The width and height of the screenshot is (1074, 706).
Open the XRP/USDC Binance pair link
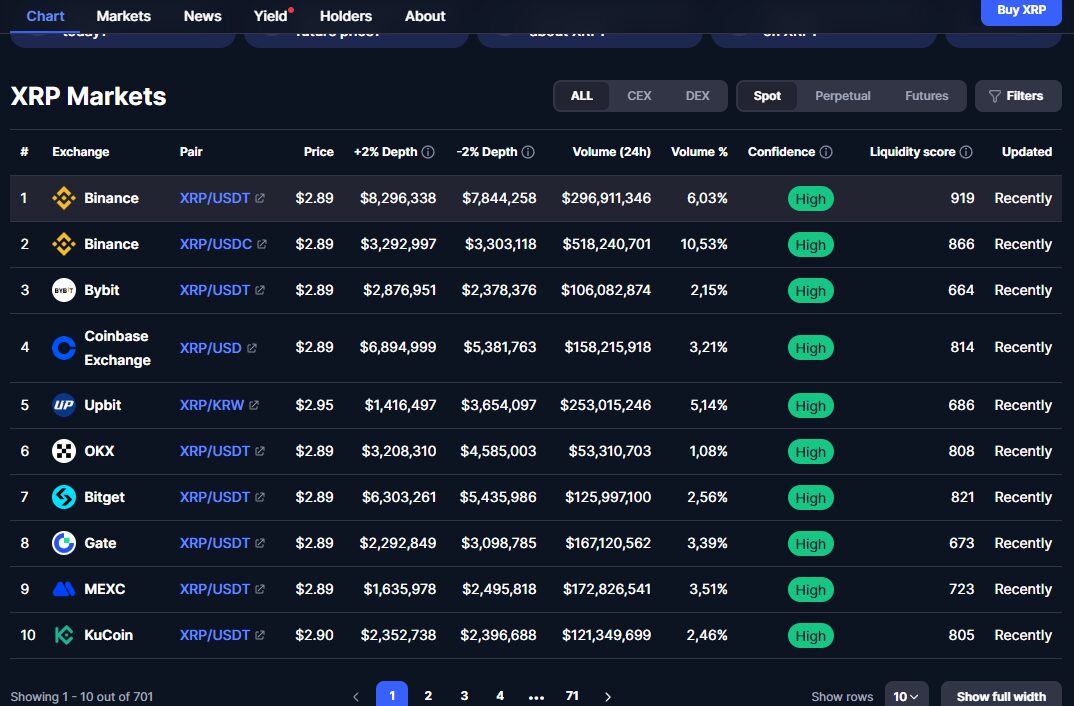216,244
